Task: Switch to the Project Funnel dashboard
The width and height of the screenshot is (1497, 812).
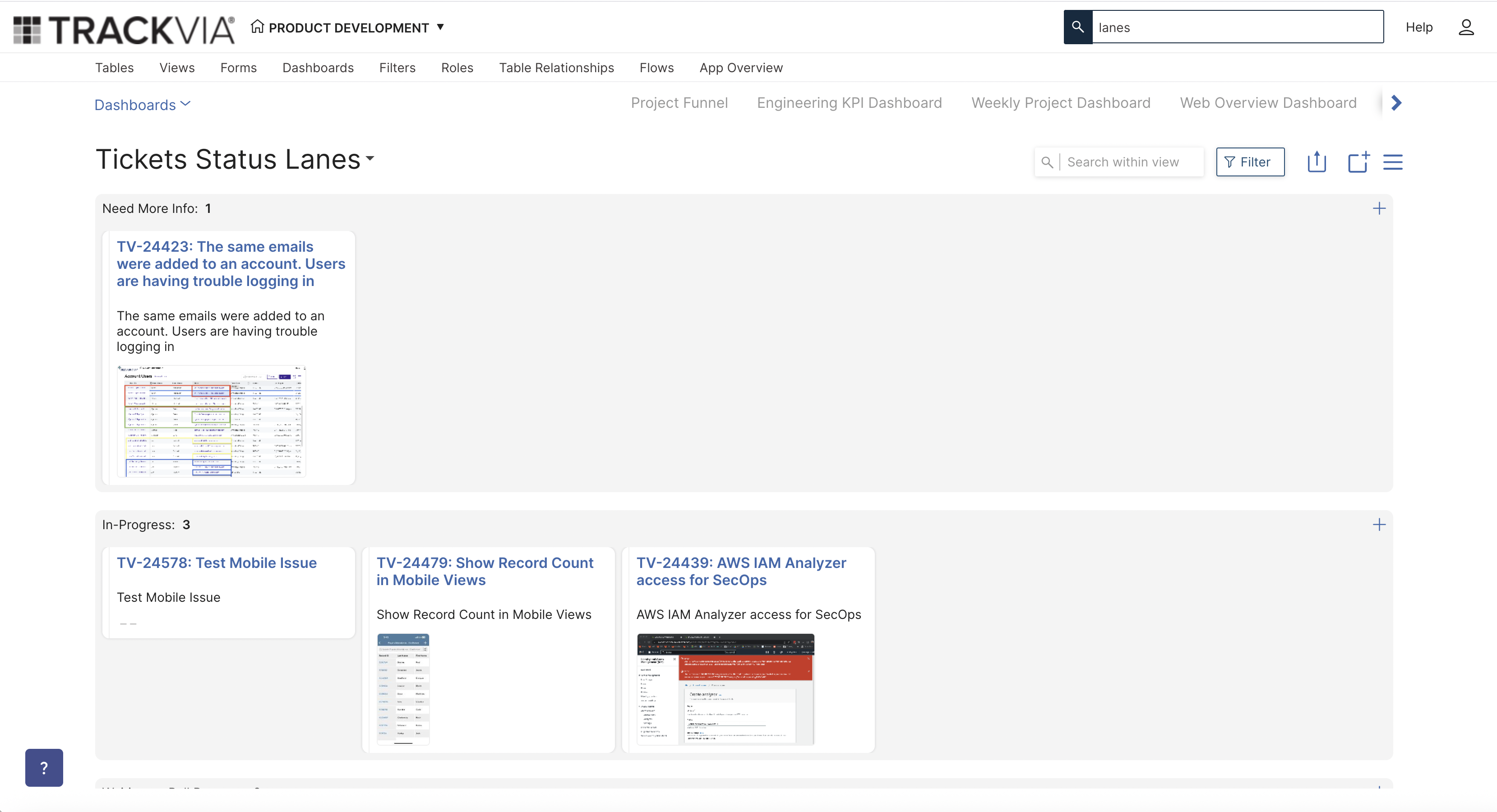Action: [x=679, y=103]
